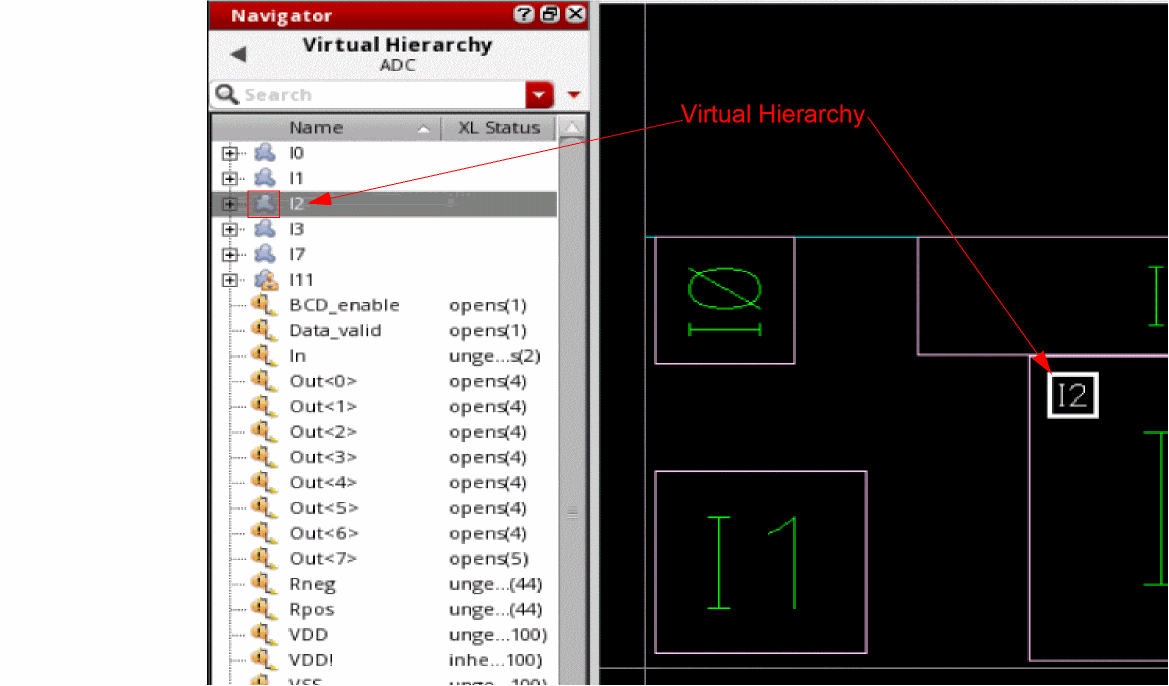Open the red search dropdown button
Viewport: 1169px width, 686px height.
[539, 95]
